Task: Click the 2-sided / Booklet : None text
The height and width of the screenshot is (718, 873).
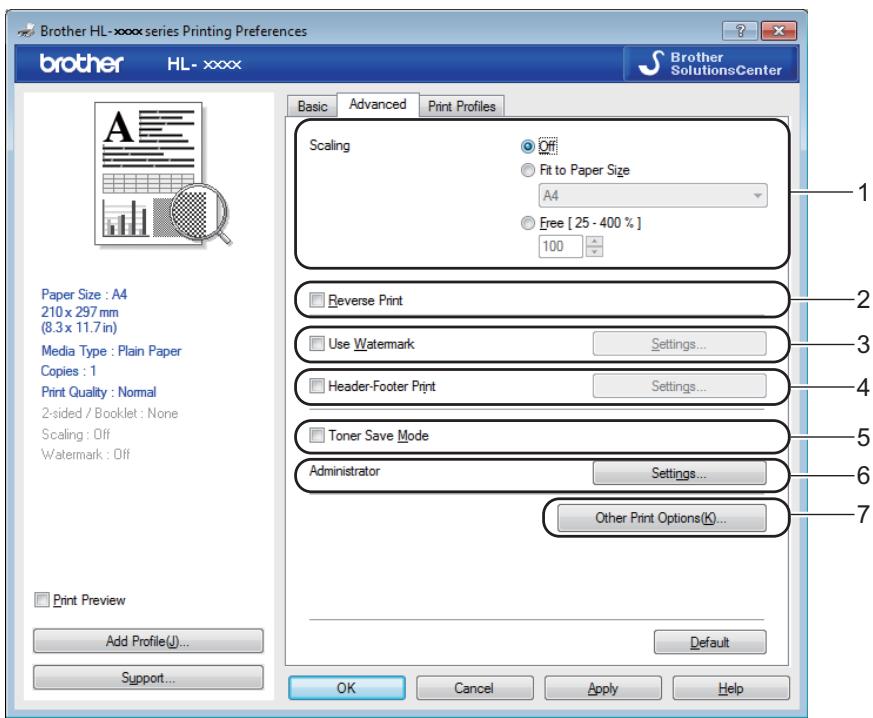Action: coord(110,413)
